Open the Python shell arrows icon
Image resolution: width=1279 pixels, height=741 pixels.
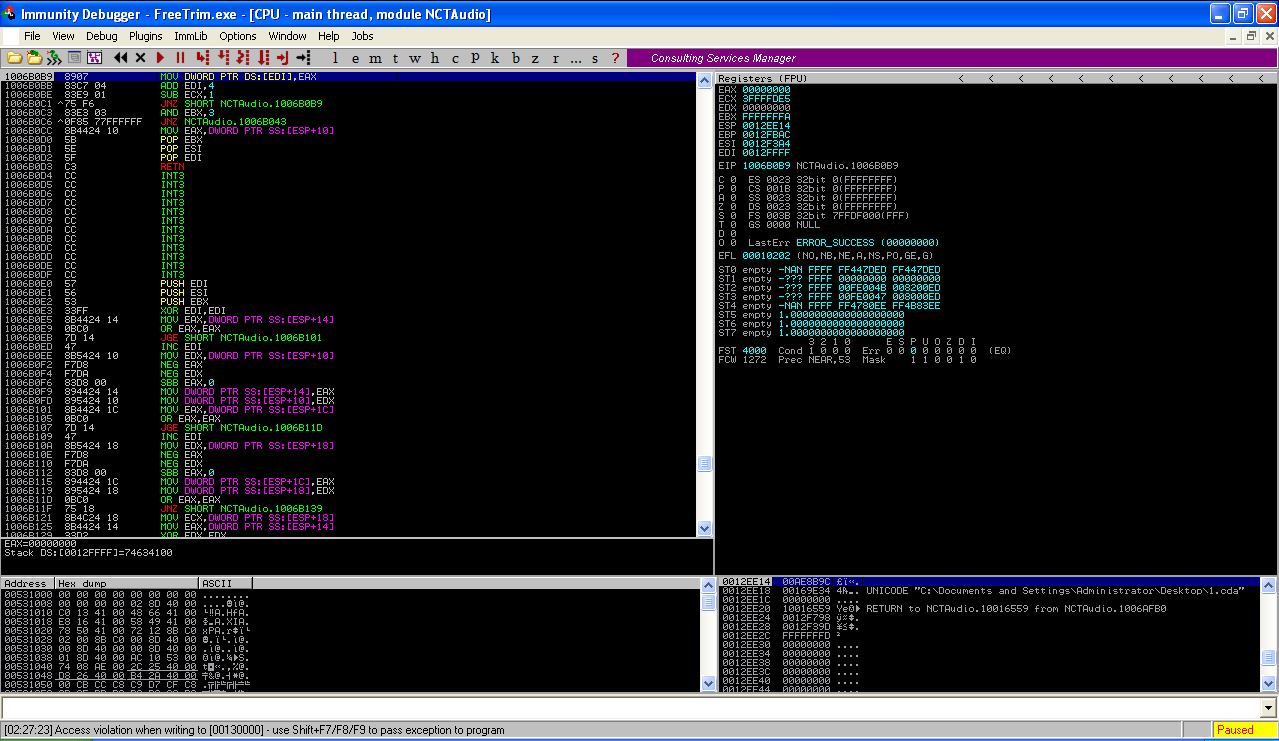point(53,58)
